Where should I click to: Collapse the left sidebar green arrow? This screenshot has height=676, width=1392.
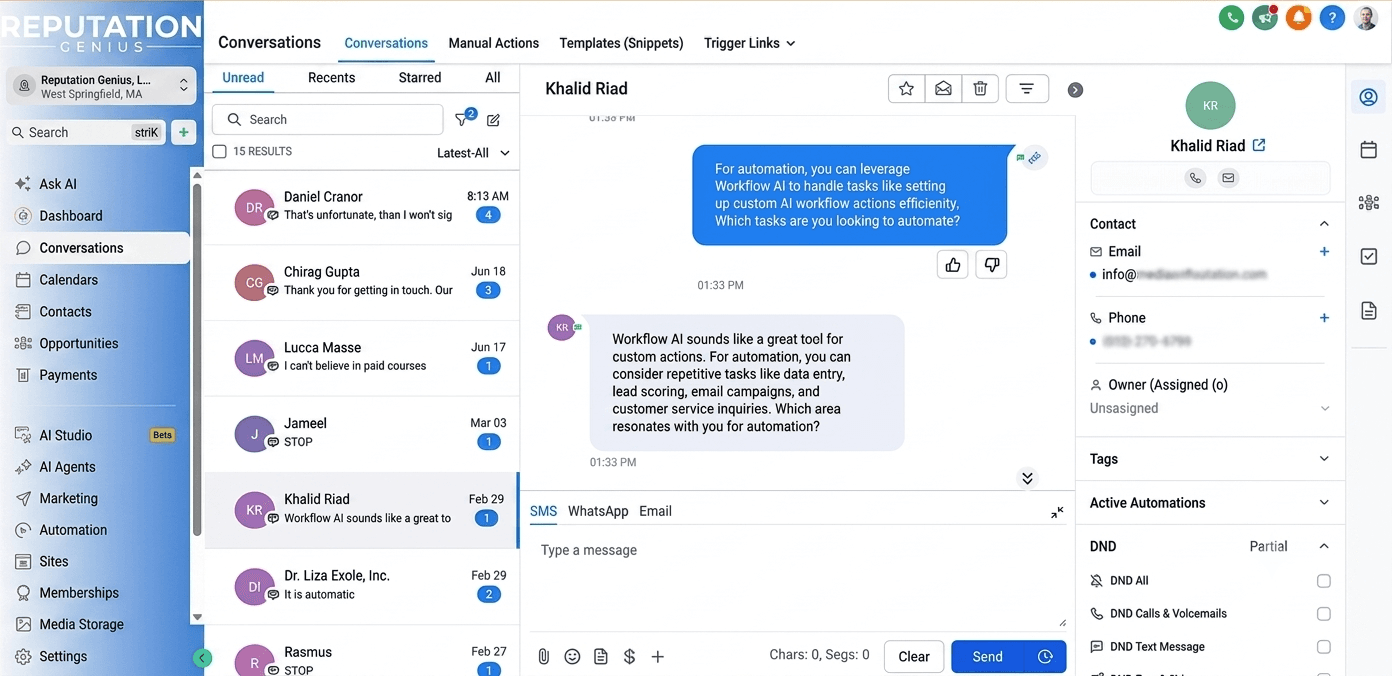click(202, 658)
